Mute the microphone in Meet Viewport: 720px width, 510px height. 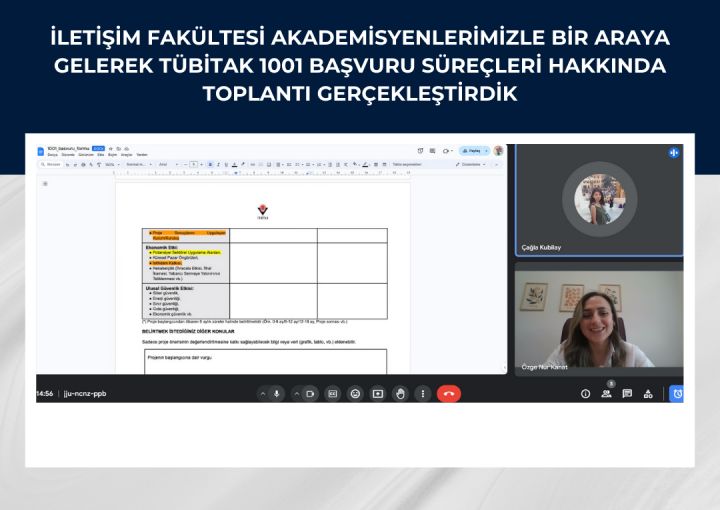277,394
